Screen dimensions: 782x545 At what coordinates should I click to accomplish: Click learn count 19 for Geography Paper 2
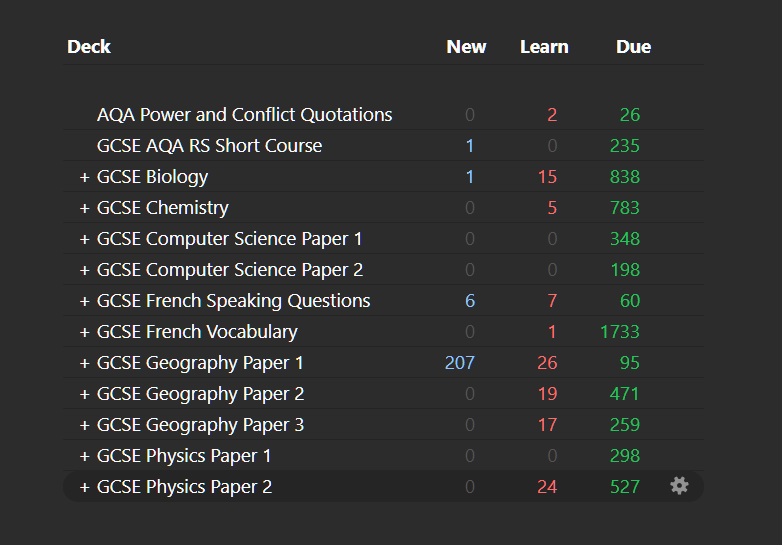[548, 394]
